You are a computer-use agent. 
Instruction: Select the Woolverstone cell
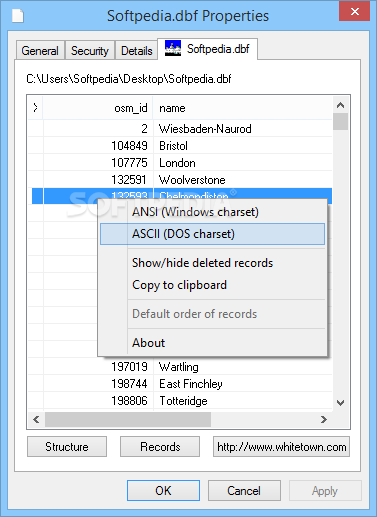[243, 180]
